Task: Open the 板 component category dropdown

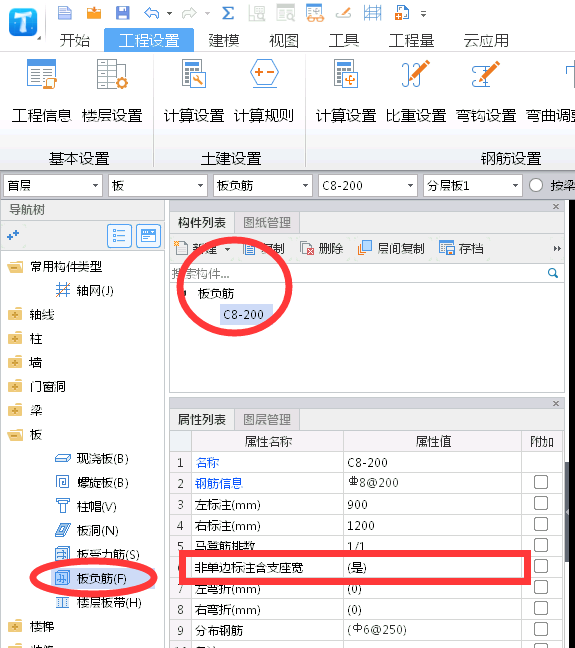Action: 158,186
